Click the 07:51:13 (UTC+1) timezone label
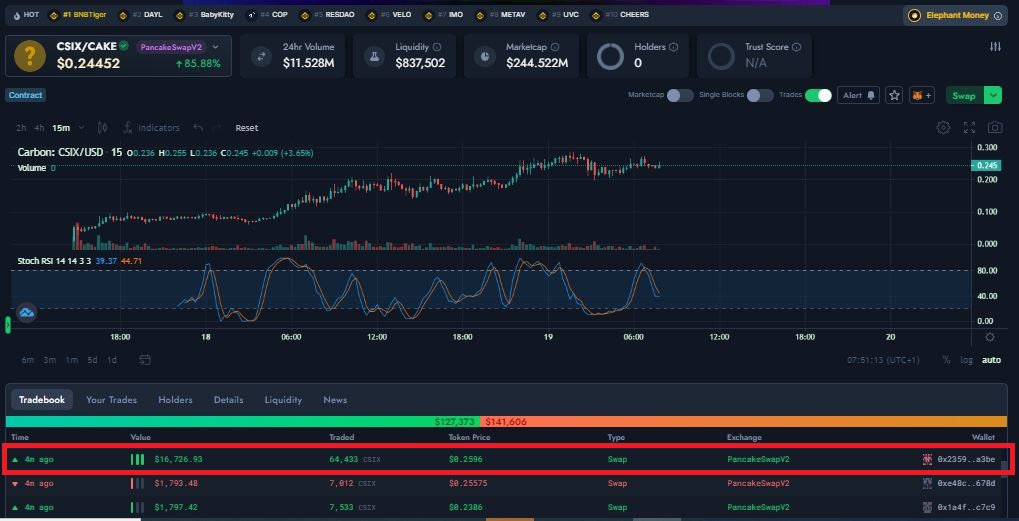 coord(884,359)
